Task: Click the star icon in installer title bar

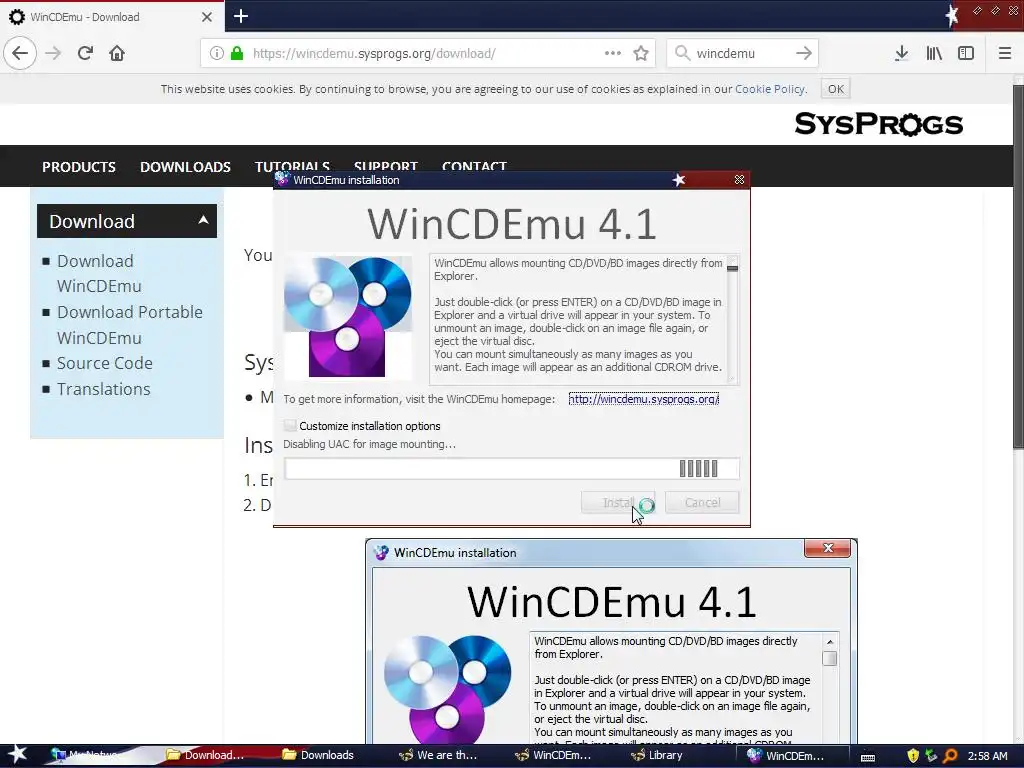Action: click(679, 180)
